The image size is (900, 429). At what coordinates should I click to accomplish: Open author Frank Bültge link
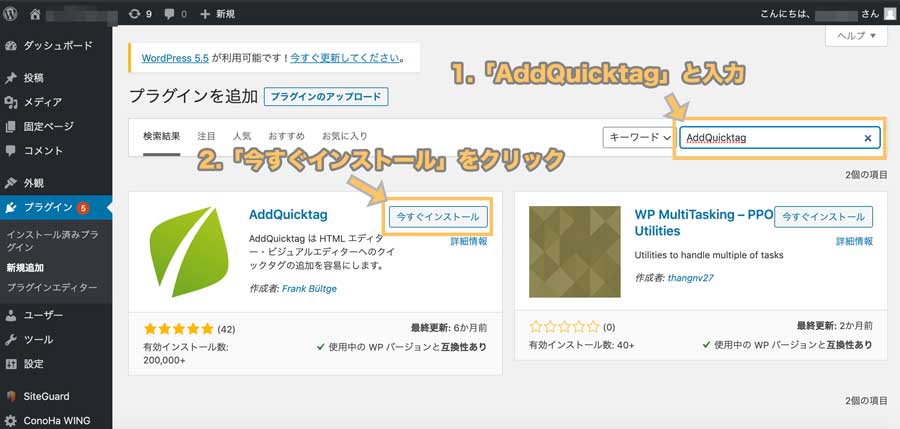(x=309, y=289)
